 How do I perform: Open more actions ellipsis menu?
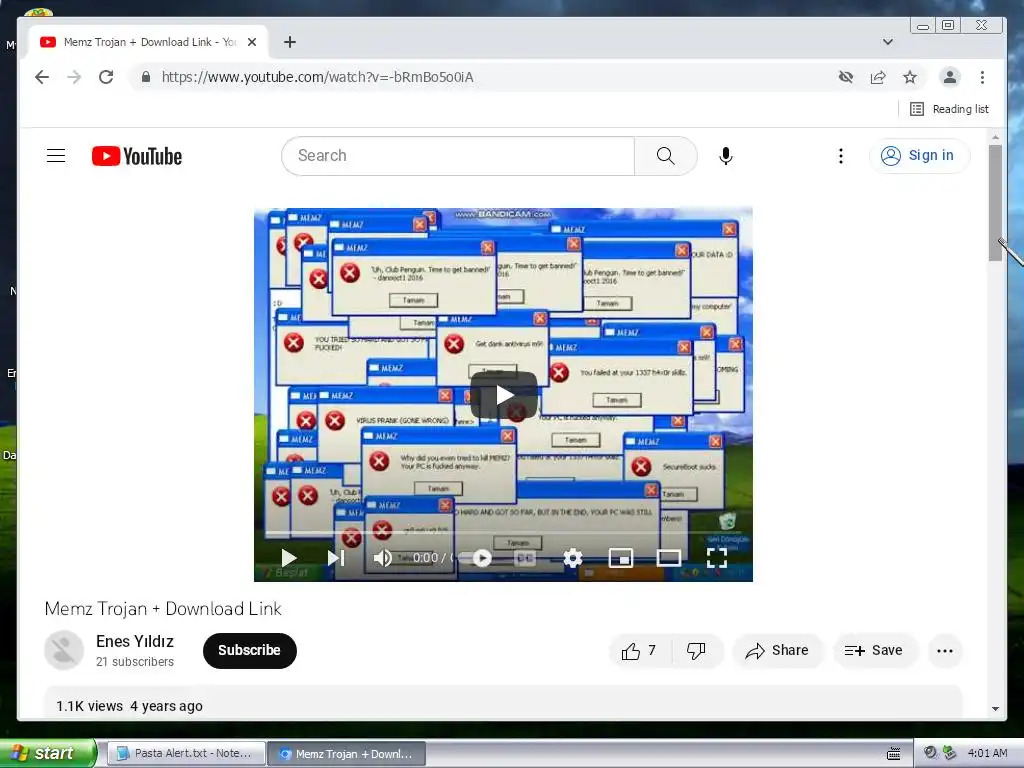944,650
